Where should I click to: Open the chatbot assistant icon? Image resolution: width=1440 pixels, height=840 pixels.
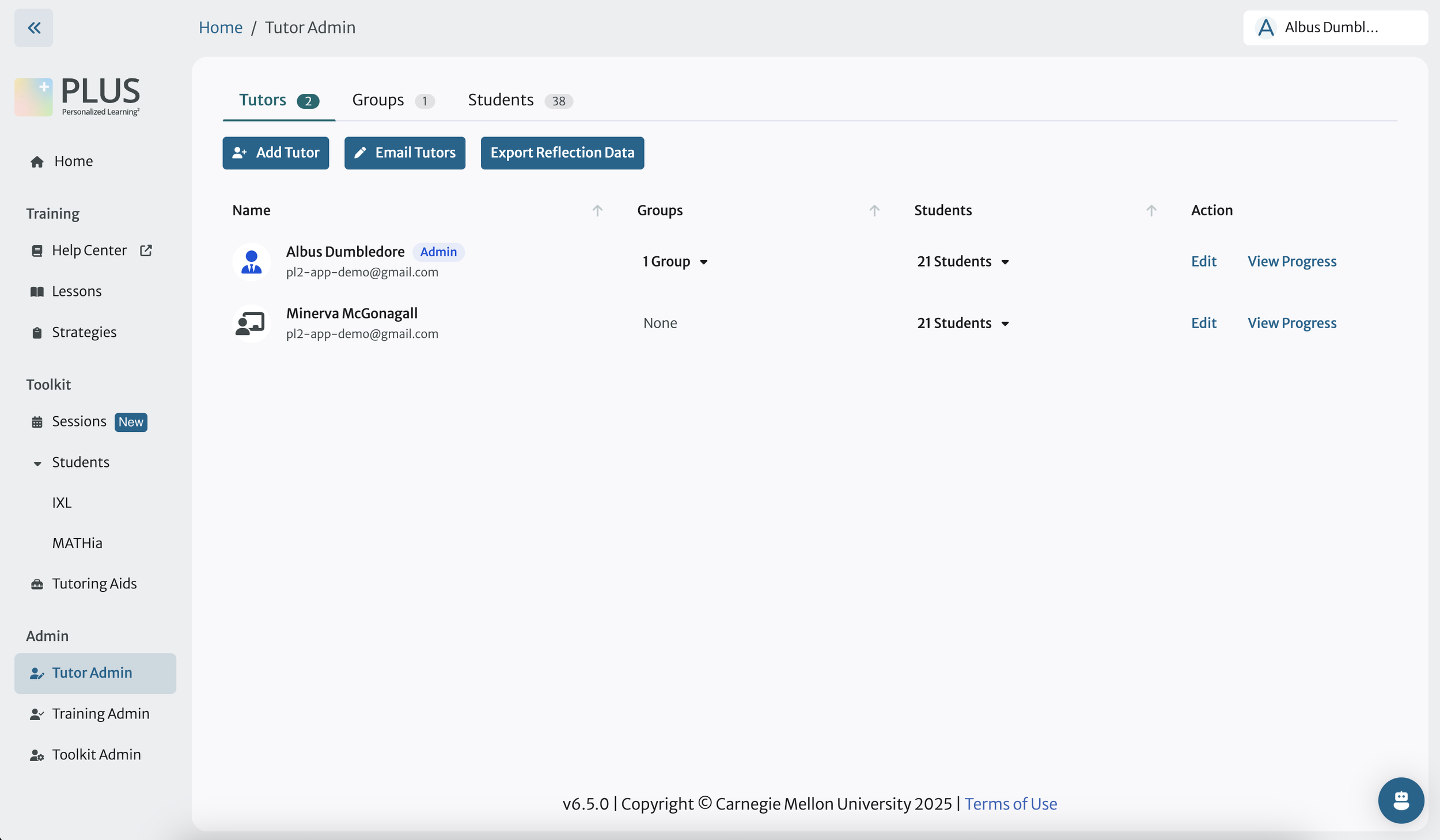click(x=1400, y=800)
